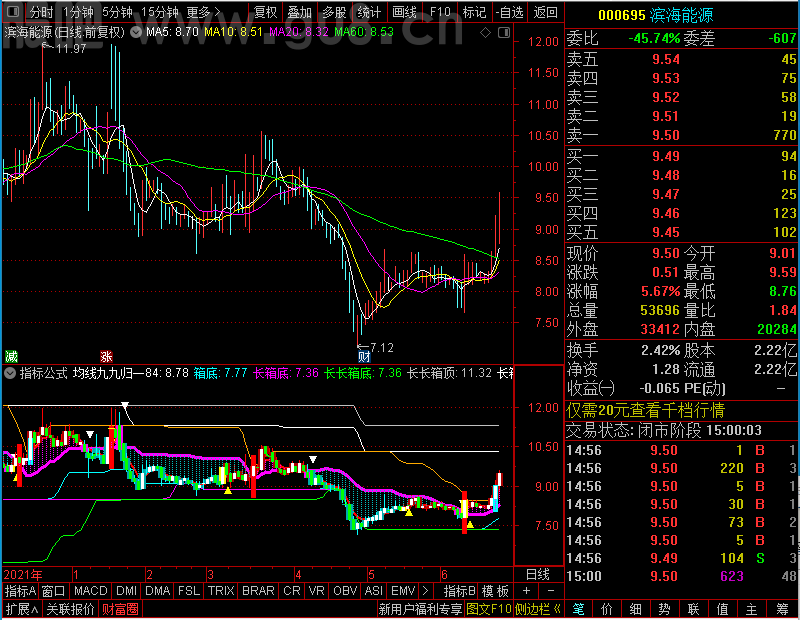This screenshot has height=620, width=800.
Task: Select the 筹 chip distribution tab
Action: [x=782, y=609]
